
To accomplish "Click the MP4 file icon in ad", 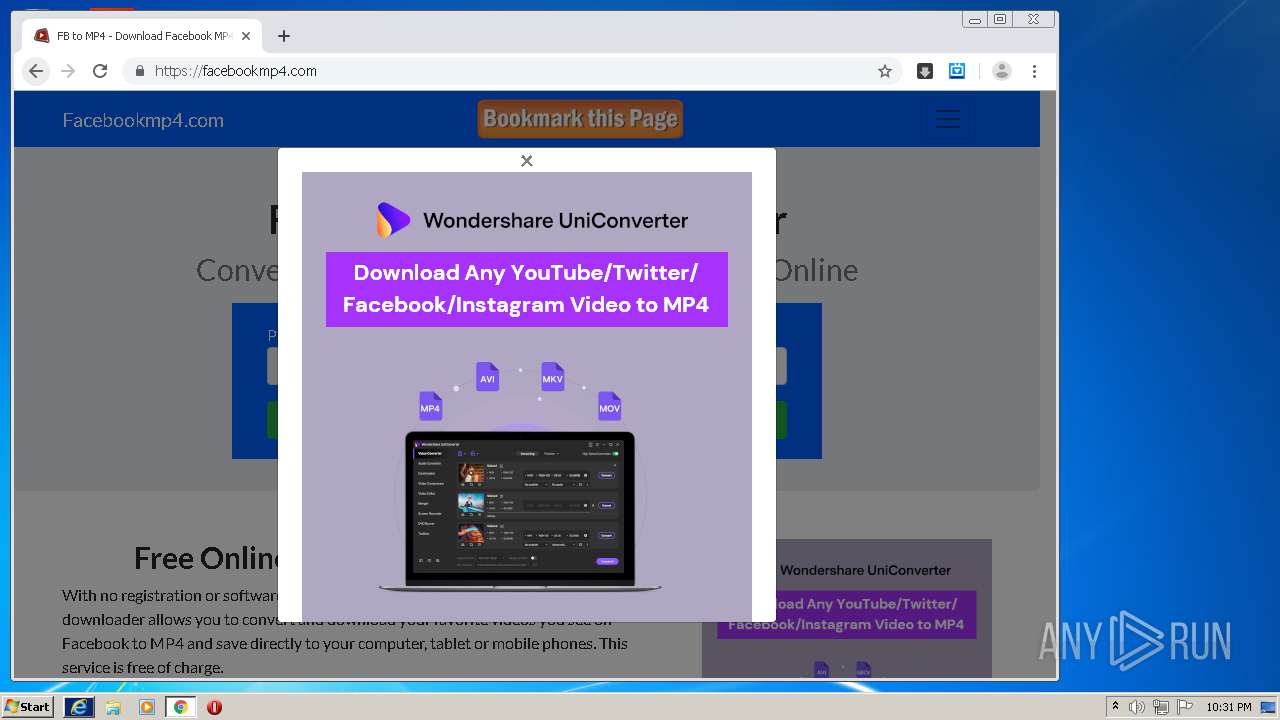I will pos(430,407).
